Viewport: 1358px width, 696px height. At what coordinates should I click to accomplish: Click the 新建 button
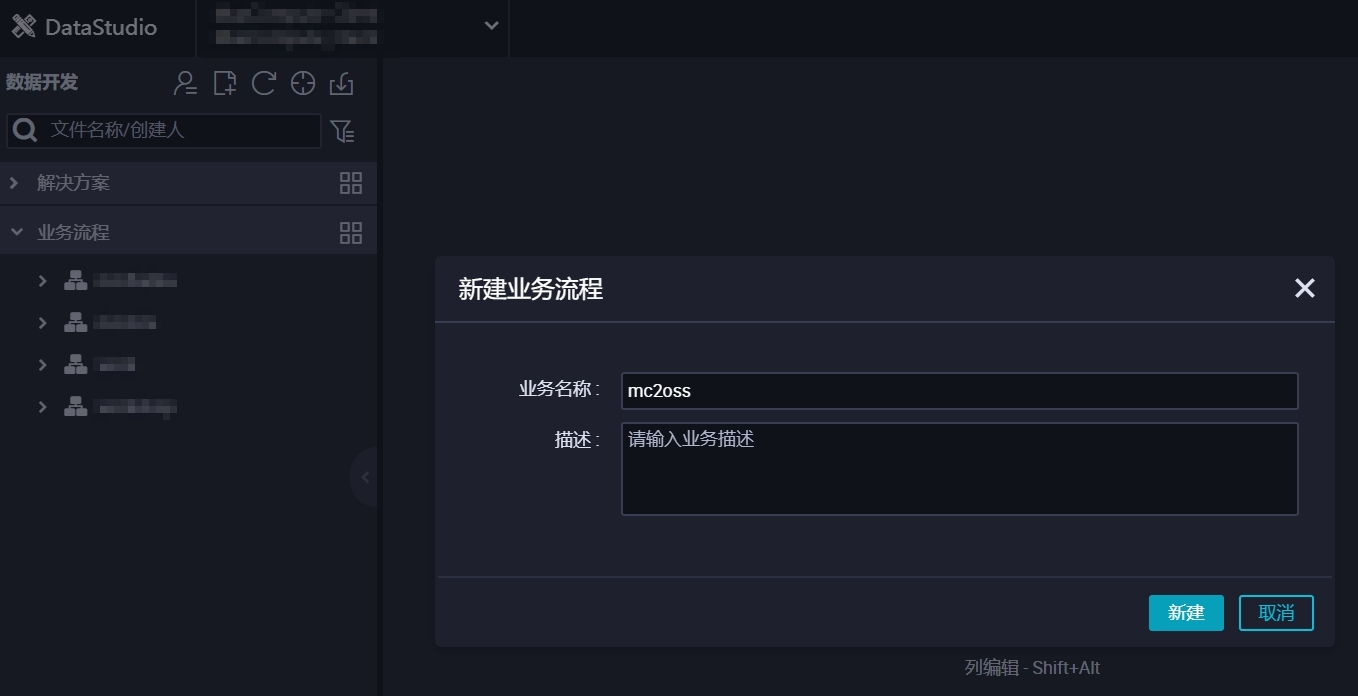[1186, 613]
